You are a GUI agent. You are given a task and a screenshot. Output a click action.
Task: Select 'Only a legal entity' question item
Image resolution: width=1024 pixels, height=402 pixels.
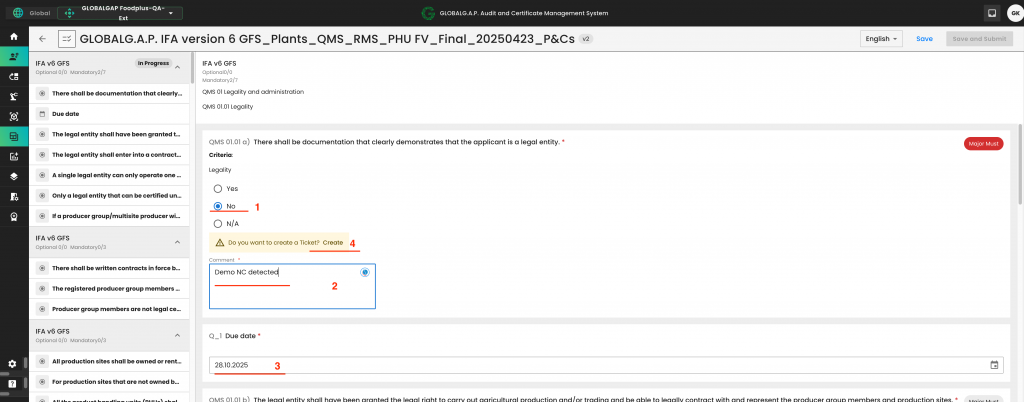click(x=115, y=195)
